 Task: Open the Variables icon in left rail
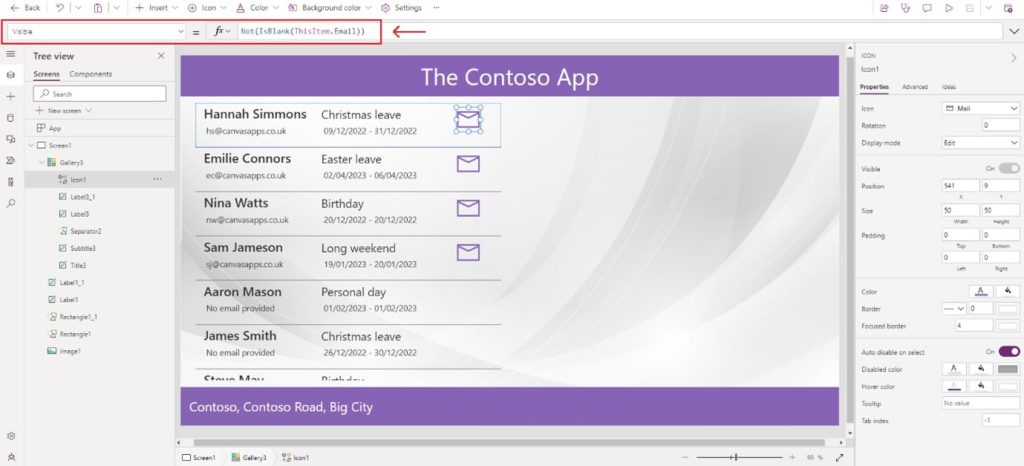point(10,182)
